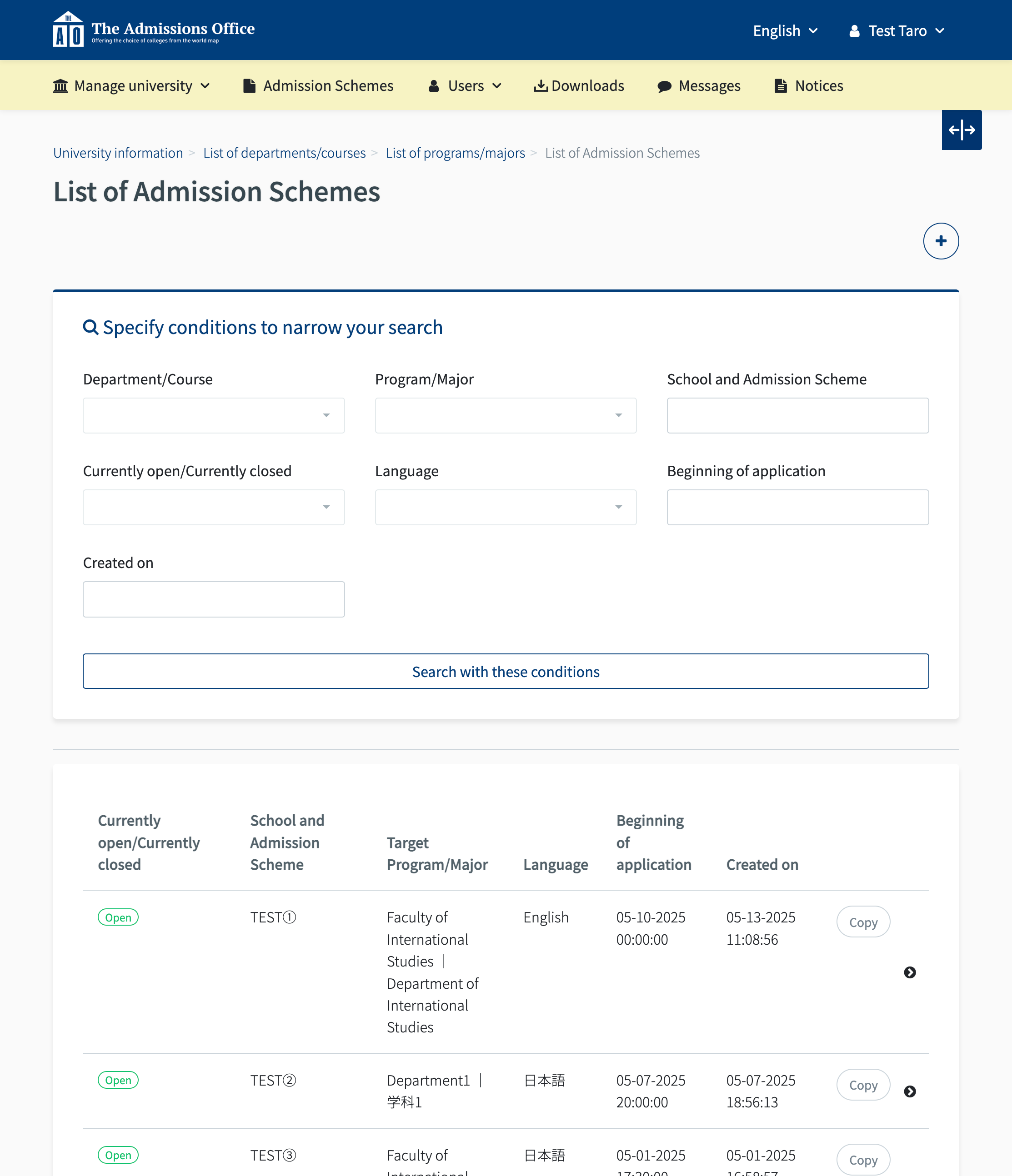Open the Program/Major dropdown

[506, 415]
